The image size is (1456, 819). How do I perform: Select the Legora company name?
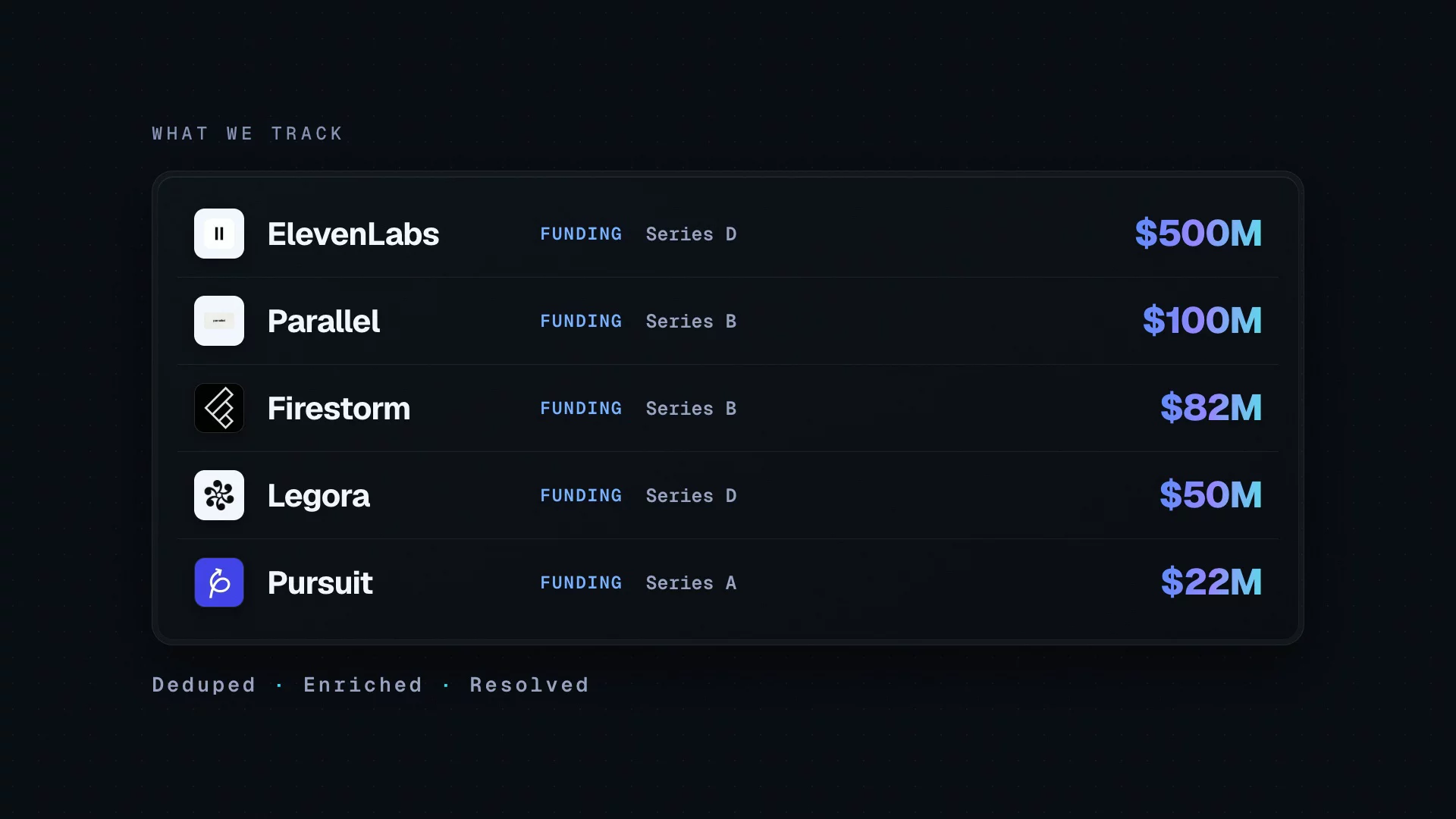click(x=318, y=496)
